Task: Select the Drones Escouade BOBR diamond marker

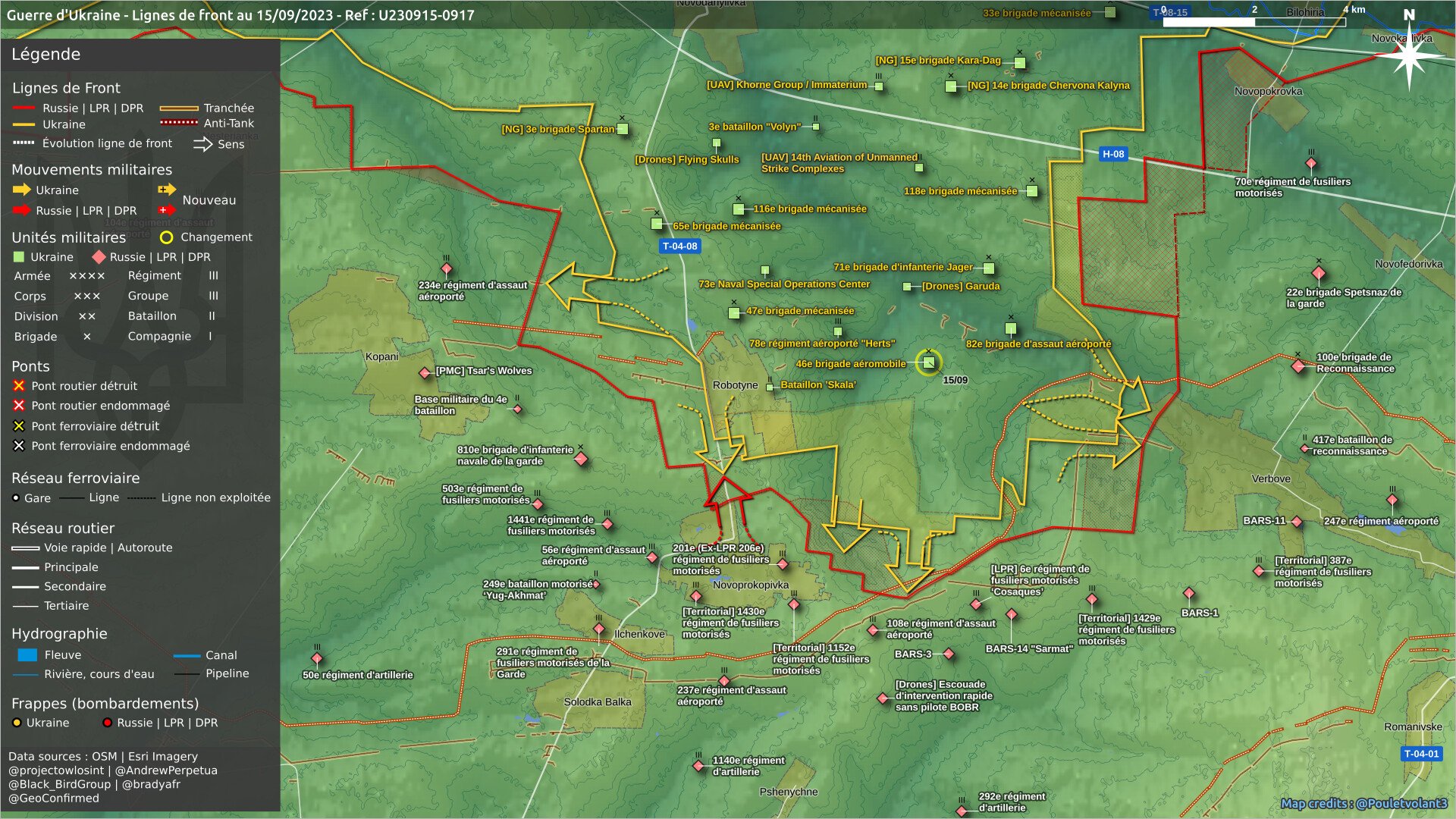Action: (883, 698)
